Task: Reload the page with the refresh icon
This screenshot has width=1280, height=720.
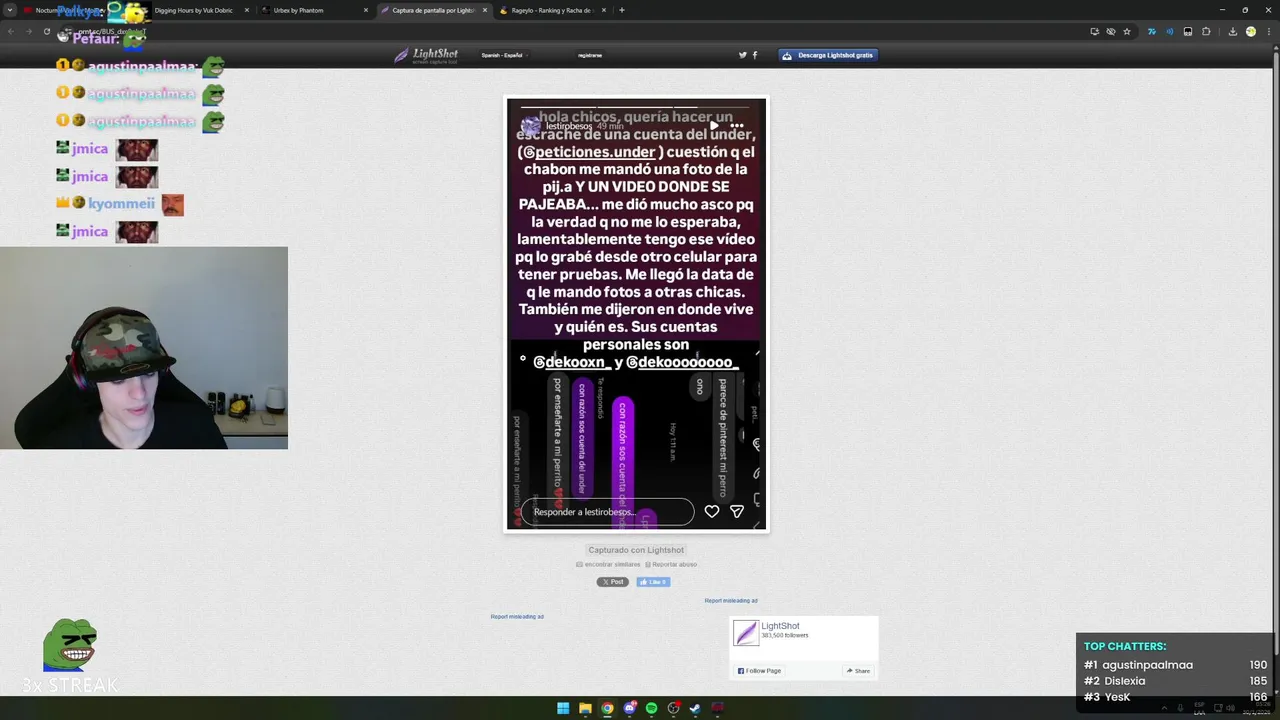Action: tap(46, 31)
